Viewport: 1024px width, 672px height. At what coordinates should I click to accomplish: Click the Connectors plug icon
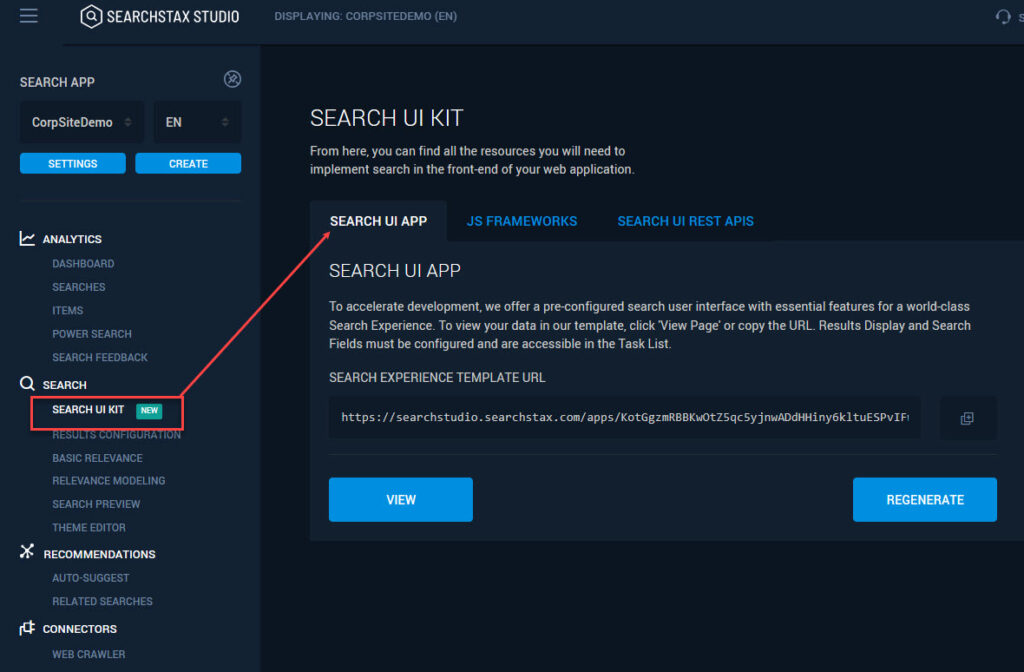27,628
